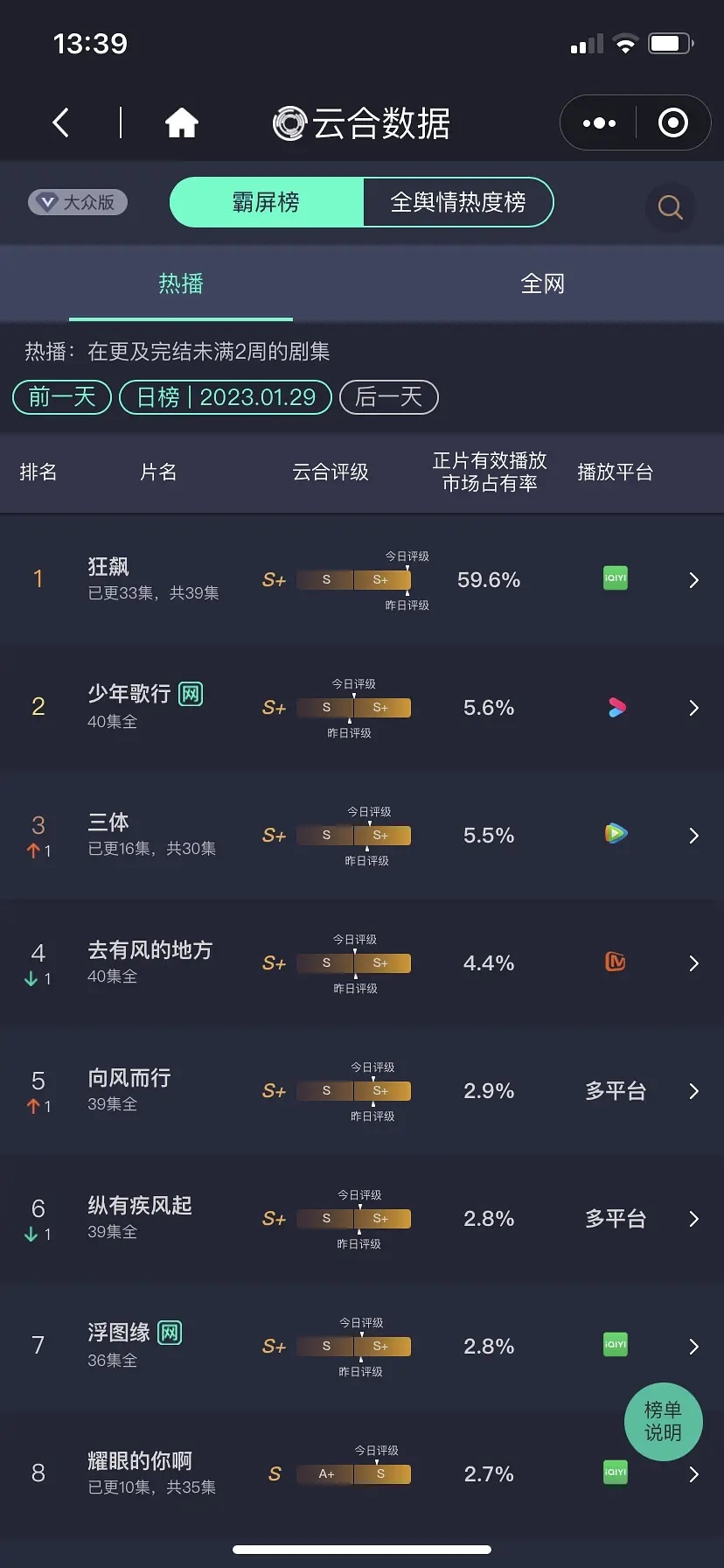Image resolution: width=724 pixels, height=1568 pixels.
Task: Open the 日榜 2023.01.29 date picker
Action: [226, 397]
